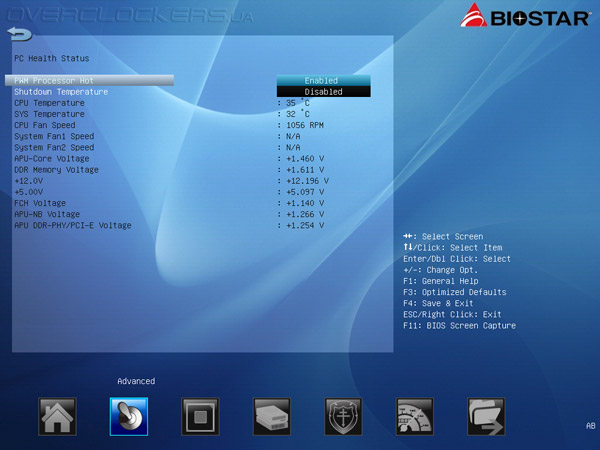Viewport: 600px width, 450px height.
Task: Open the Chipset chip icon
Action: pyautogui.click(x=200, y=416)
